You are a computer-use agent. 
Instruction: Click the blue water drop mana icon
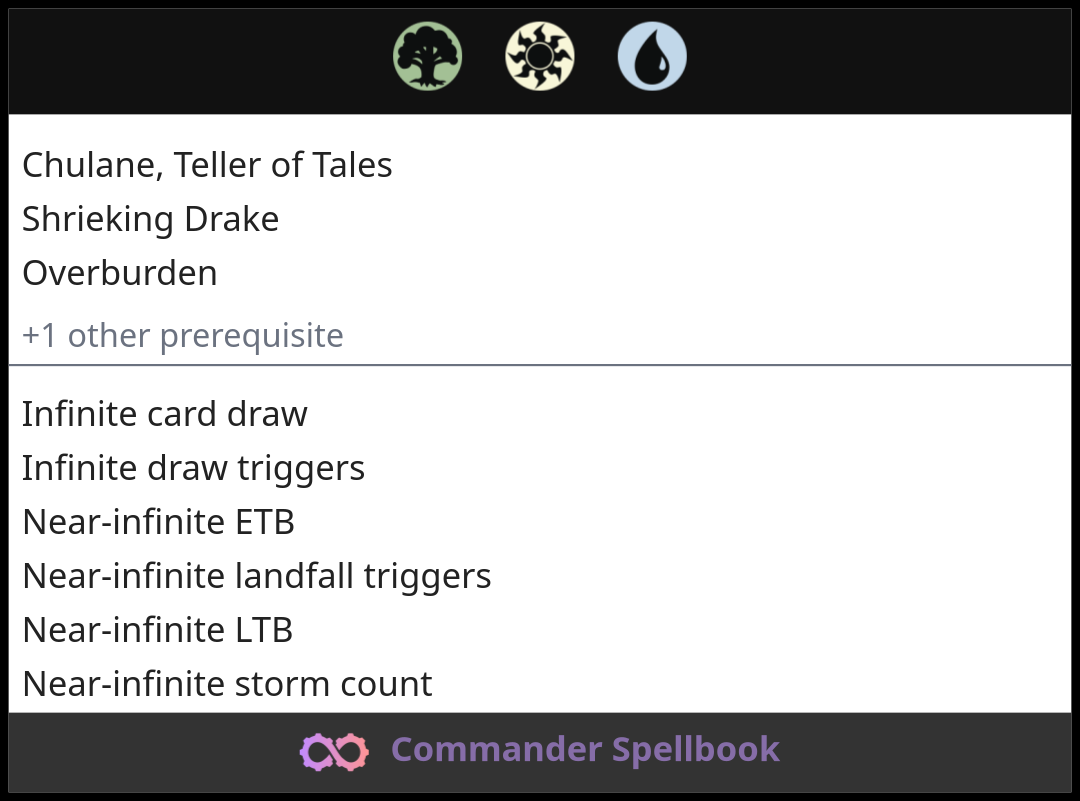pos(652,57)
